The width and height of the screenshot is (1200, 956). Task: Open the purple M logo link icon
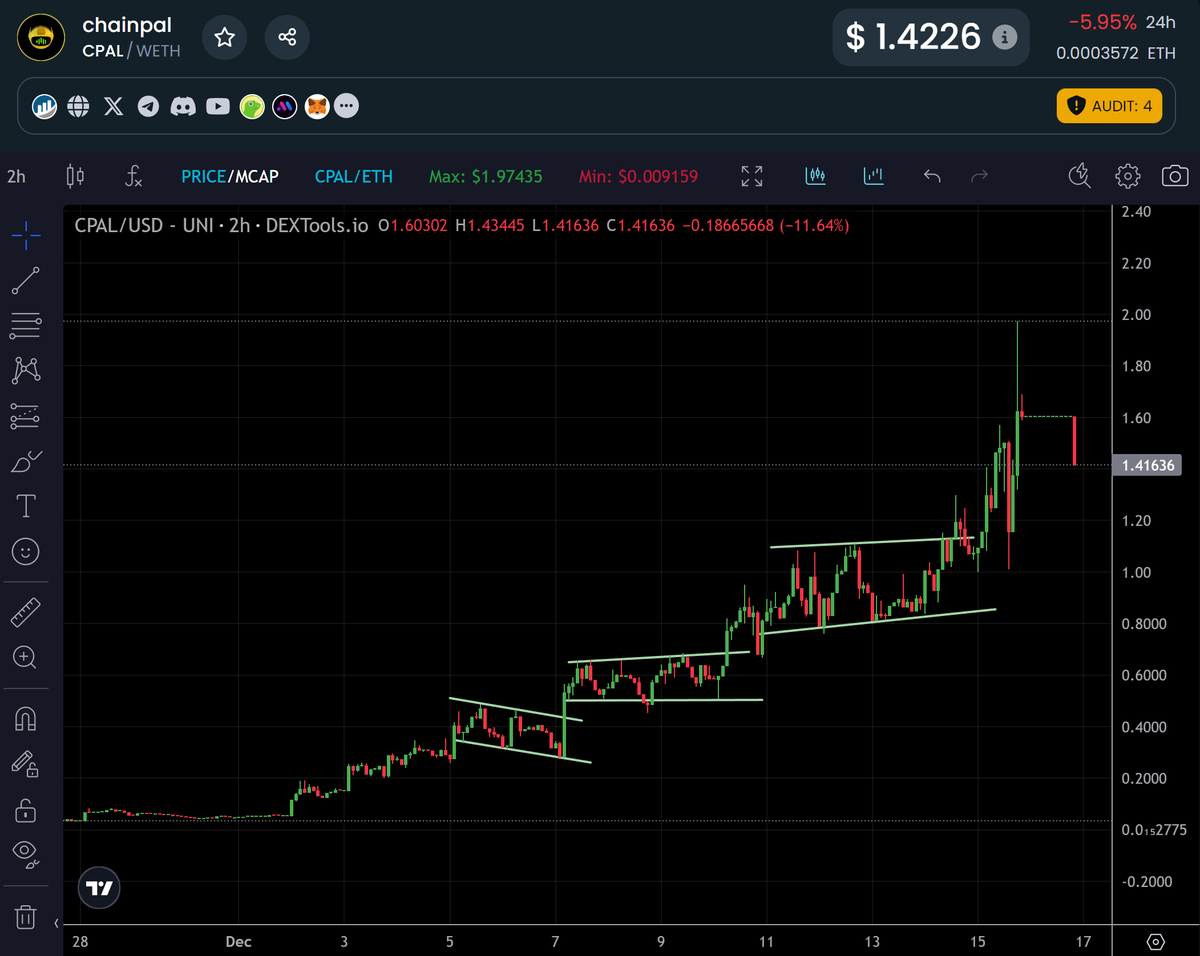click(284, 105)
